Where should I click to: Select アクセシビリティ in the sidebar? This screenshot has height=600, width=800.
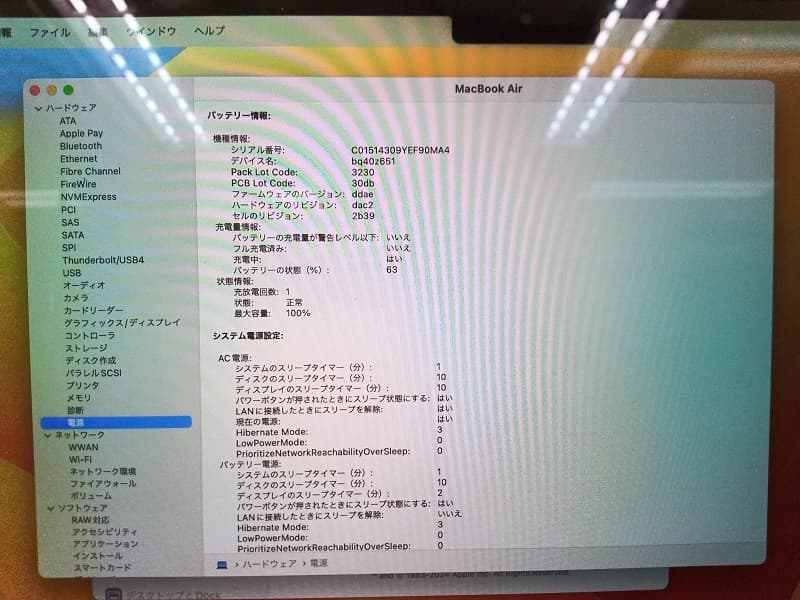[x=105, y=532]
